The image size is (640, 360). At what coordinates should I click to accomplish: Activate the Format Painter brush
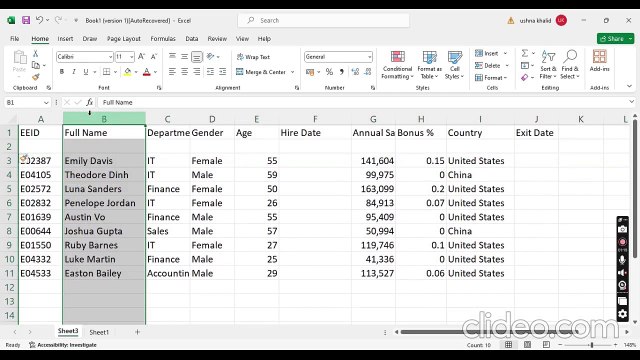click(36, 77)
